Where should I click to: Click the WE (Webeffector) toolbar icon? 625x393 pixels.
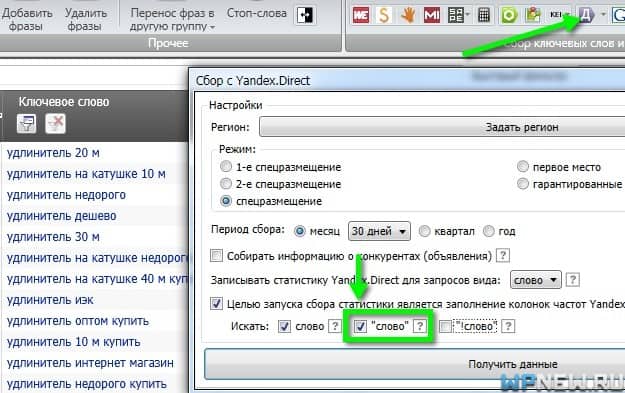pyautogui.click(x=361, y=15)
